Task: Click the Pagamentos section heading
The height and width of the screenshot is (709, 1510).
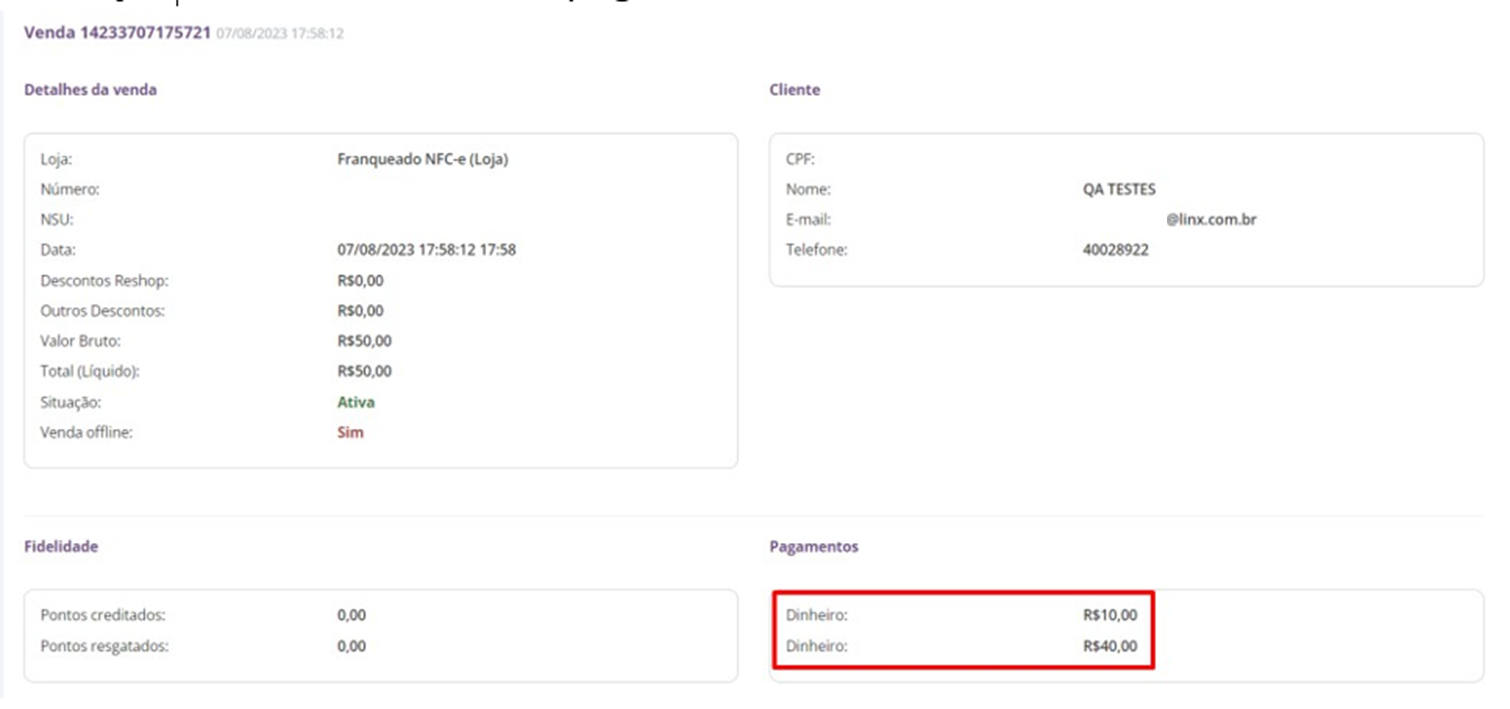Action: pos(813,547)
